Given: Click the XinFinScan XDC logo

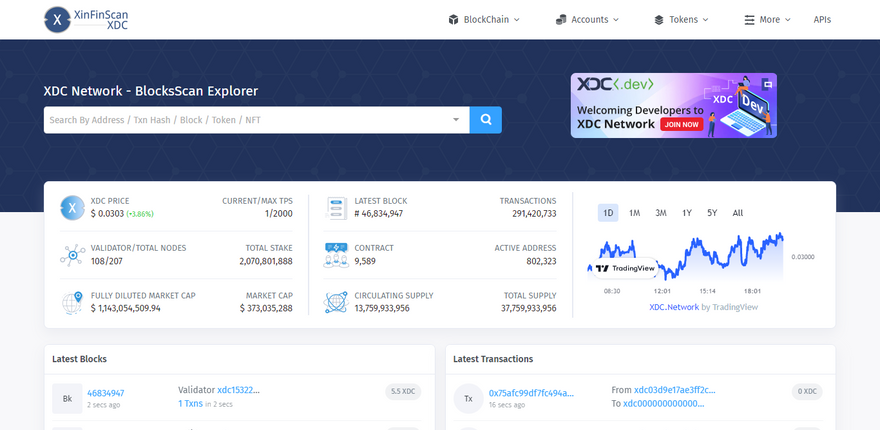Looking at the screenshot, I should pos(86,19).
